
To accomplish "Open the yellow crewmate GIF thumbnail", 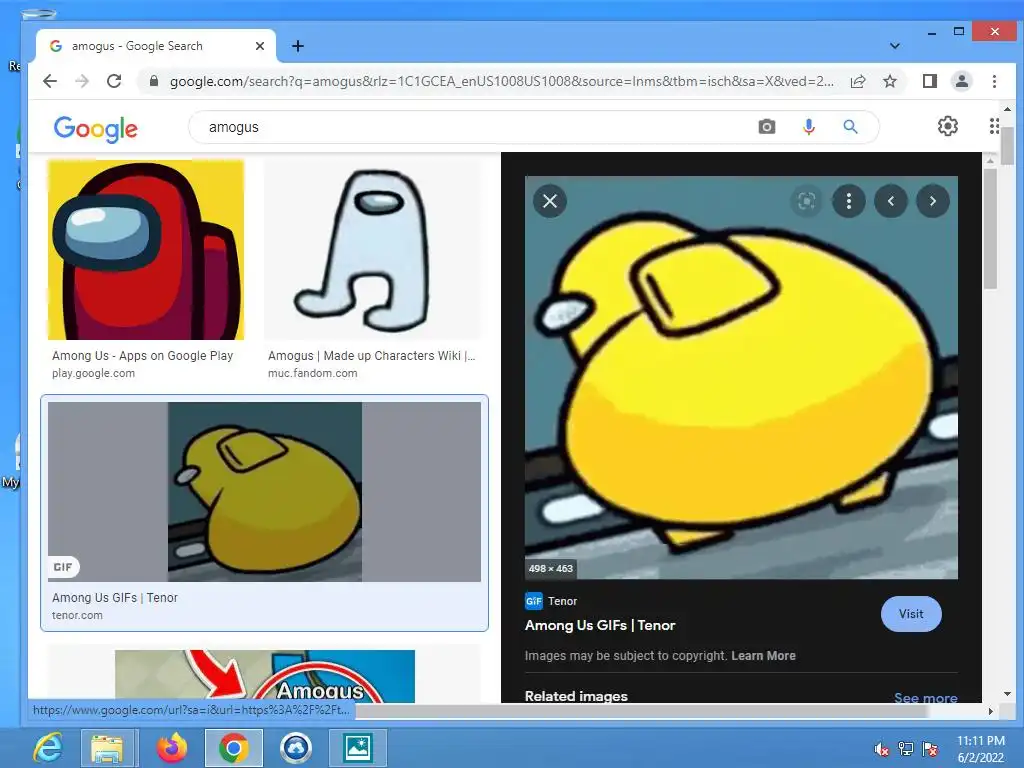I will [264, 492].
